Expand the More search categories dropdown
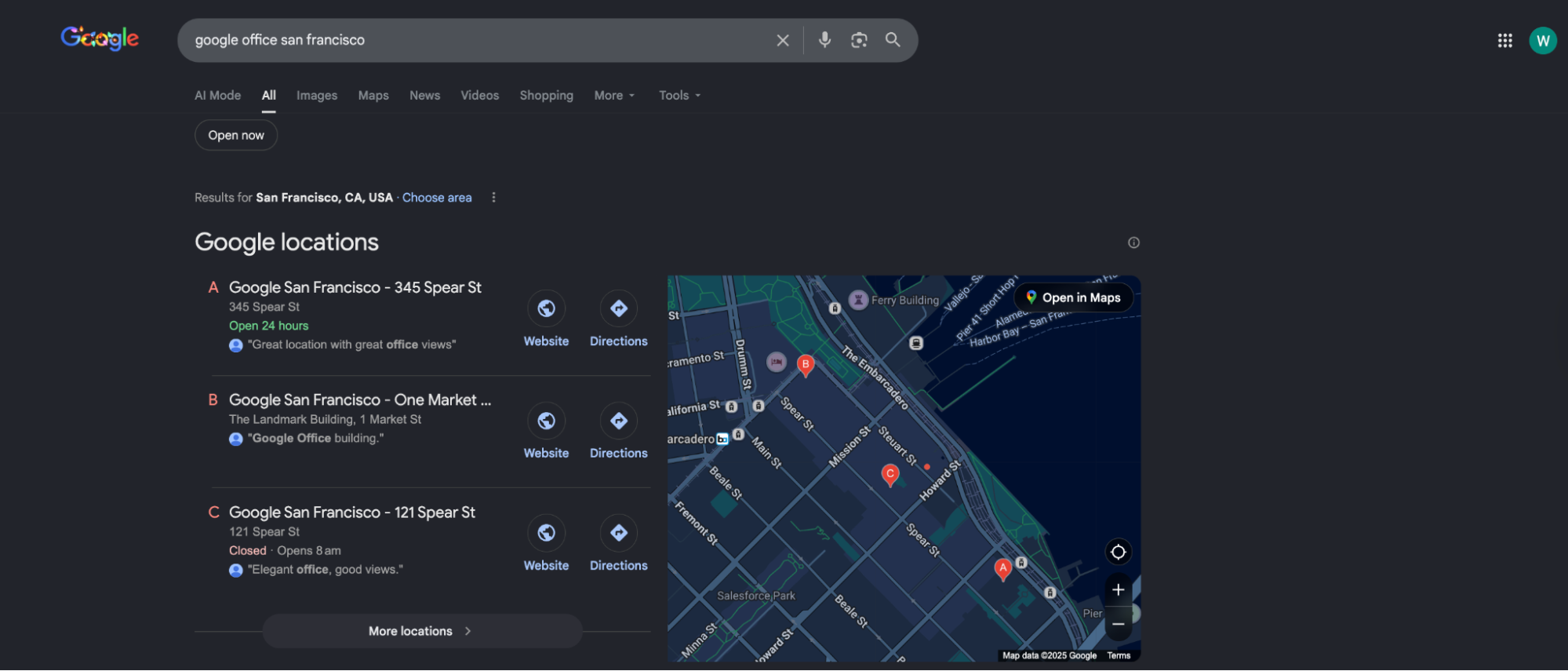Image resolution: width=1568 pixels, height=671 pixels. [x=614, y=96]
